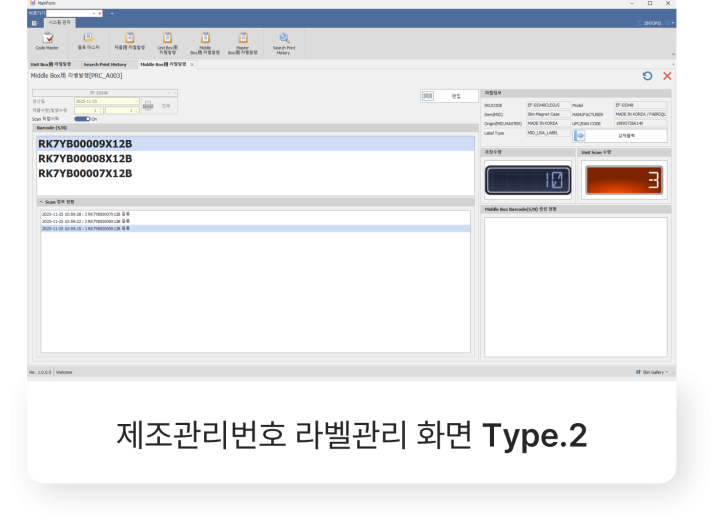This screenshot has width=720, height=525.
Task: Click the Model field in label info
Action: (x=641, y=105)
